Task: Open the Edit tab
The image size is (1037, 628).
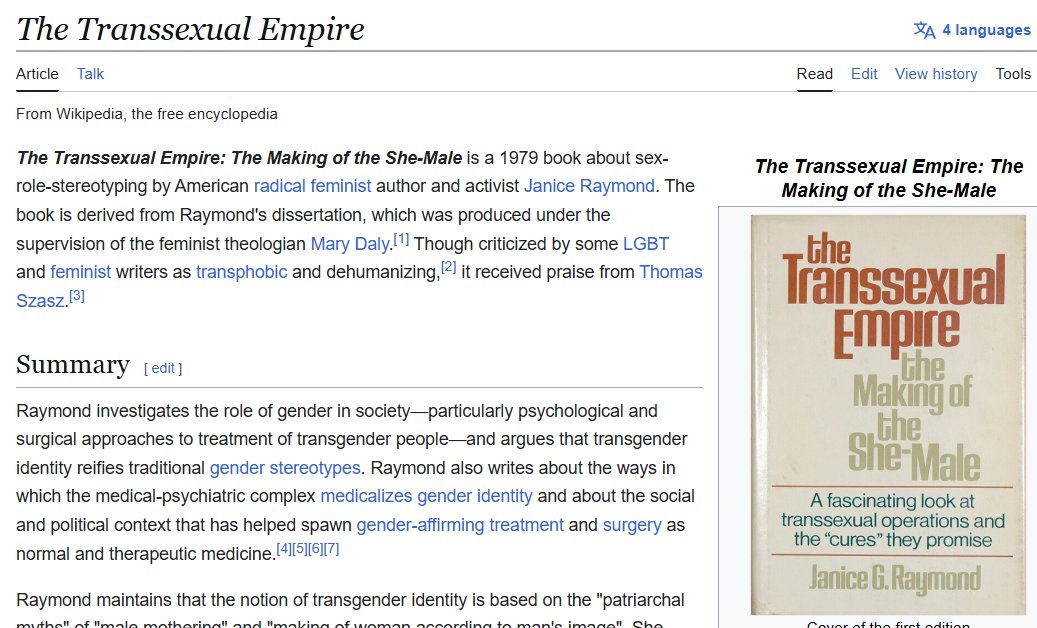Action: (864, 74)
